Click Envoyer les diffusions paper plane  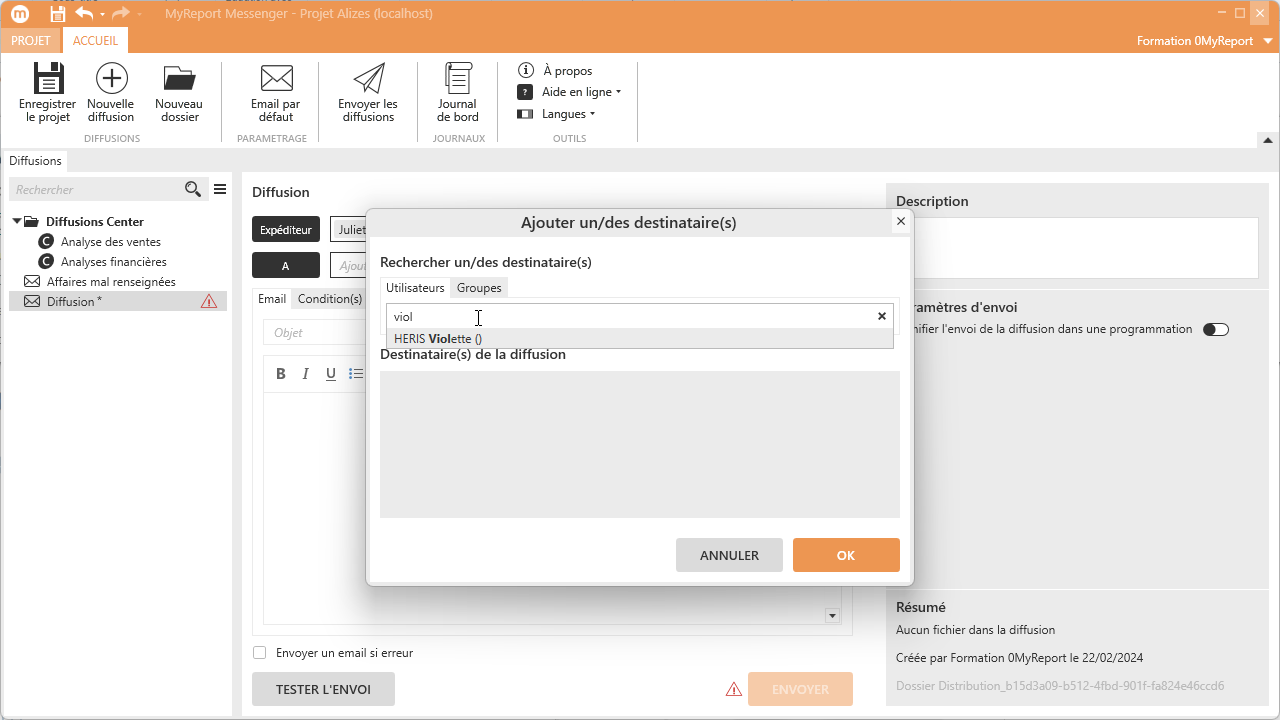tap(368, 80)
